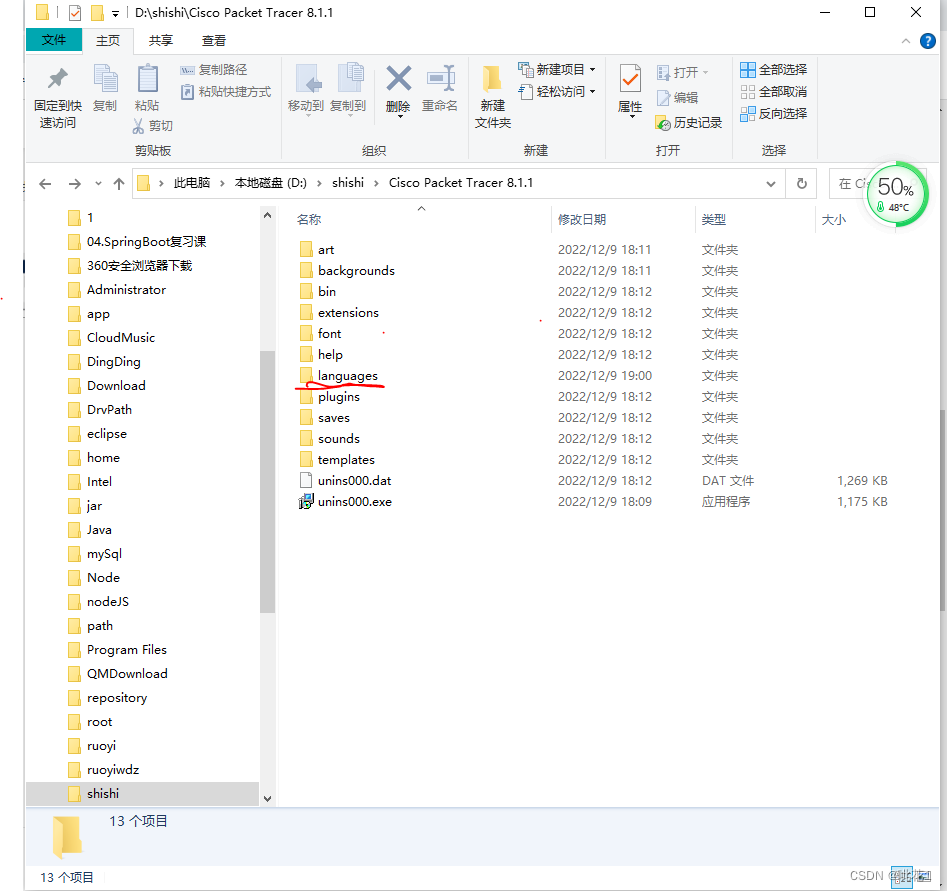Screen dimensions: 947x891
Task: Click 此电脑 breadcrumb in address bar
Action: pyautogui.click(x=192, y=183)
